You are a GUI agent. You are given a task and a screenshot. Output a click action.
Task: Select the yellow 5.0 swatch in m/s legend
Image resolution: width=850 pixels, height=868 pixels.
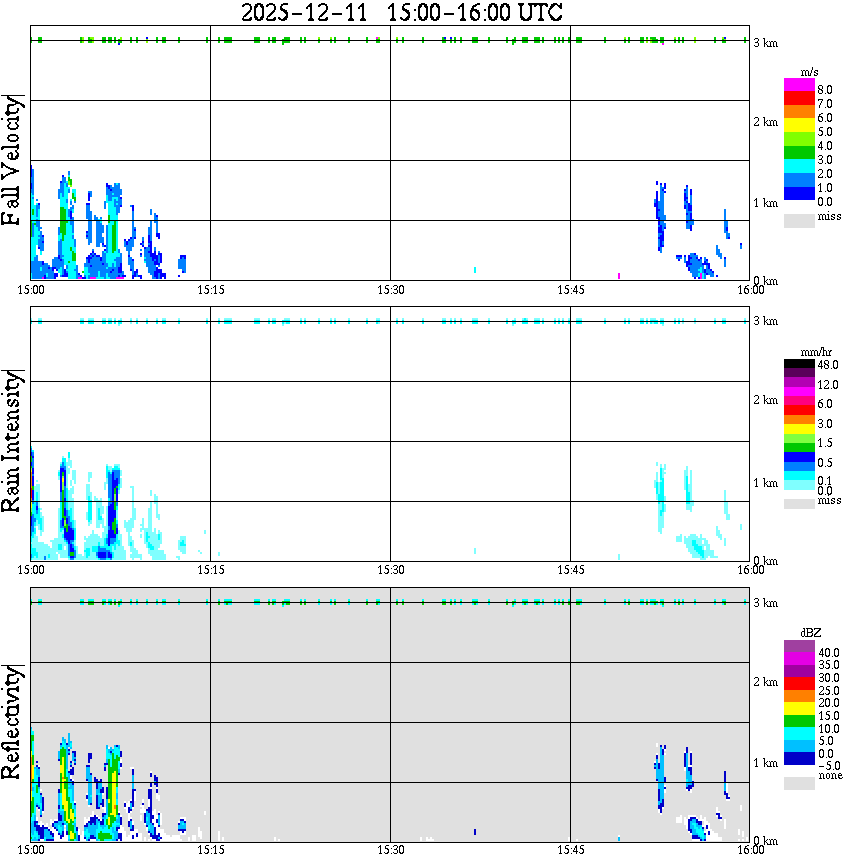coord(799,126)
